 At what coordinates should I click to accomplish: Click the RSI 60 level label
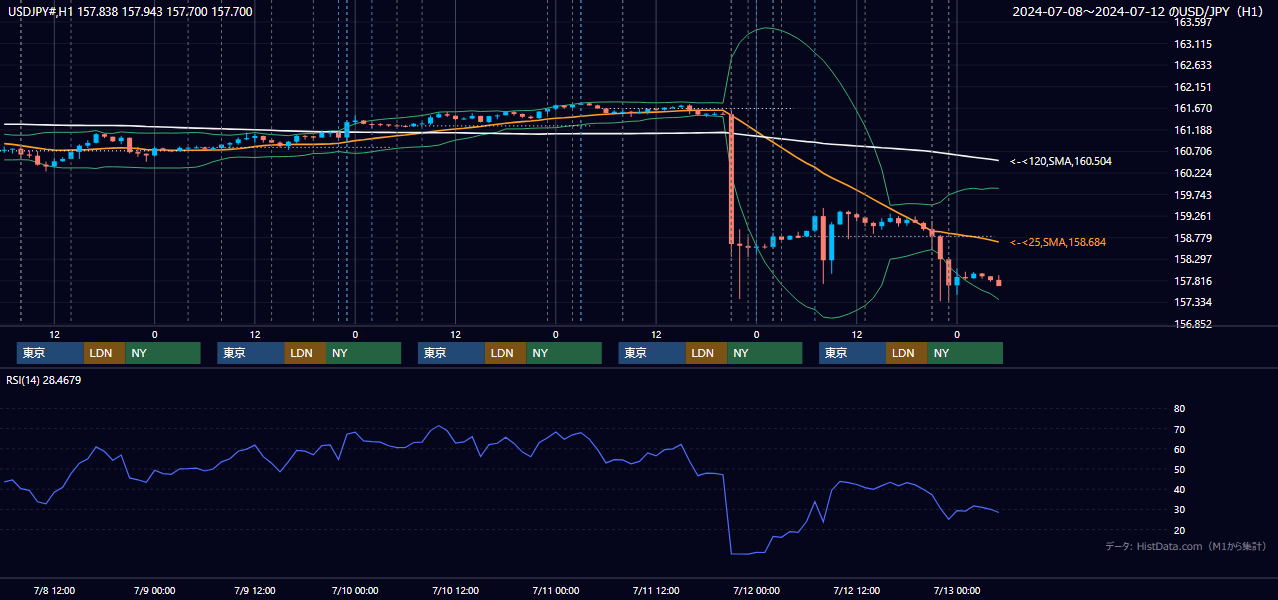(1179, 449)
